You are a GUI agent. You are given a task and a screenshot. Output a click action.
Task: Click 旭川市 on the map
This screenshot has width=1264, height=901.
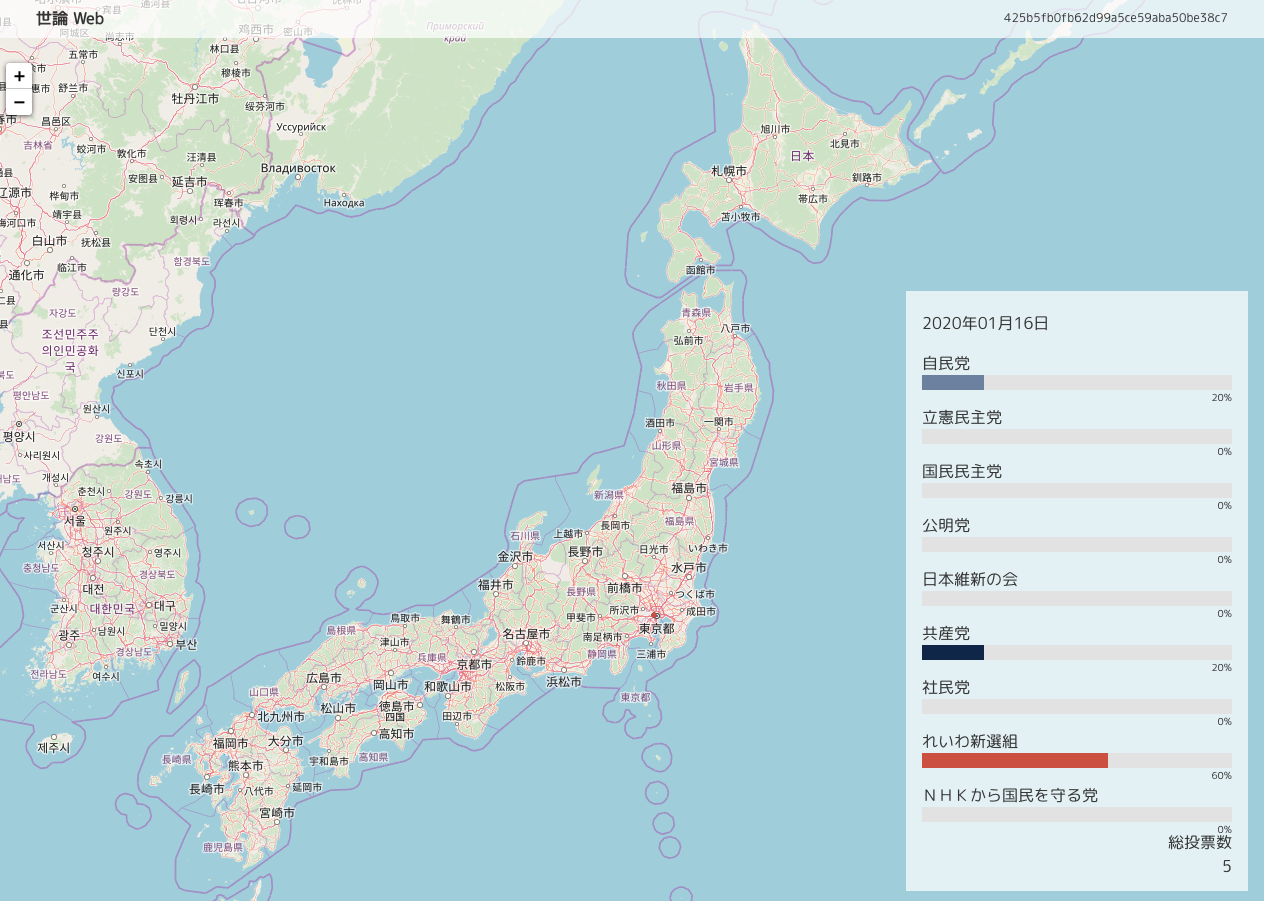(x=775, y=129)
